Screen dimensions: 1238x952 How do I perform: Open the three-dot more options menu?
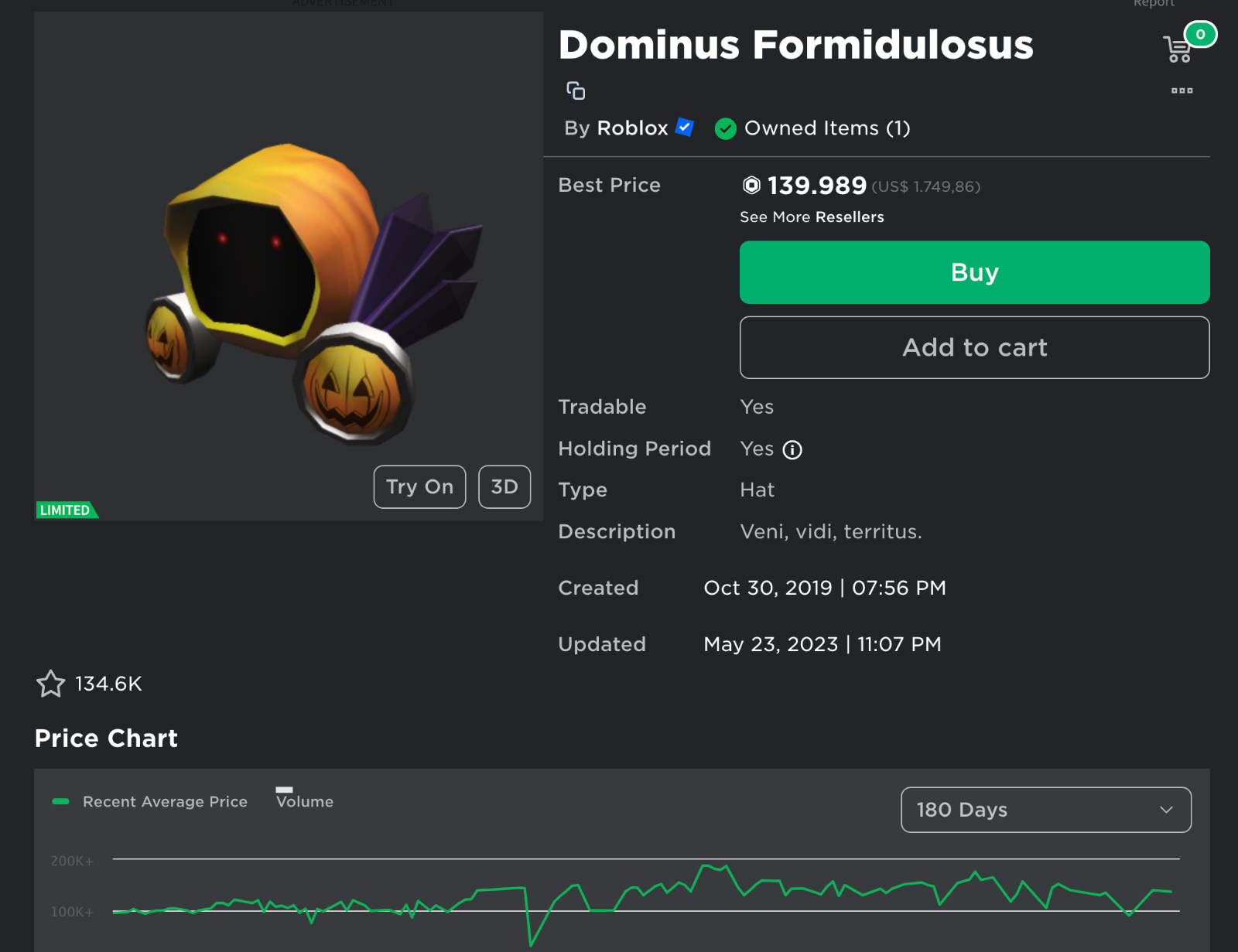[1182, 90]
